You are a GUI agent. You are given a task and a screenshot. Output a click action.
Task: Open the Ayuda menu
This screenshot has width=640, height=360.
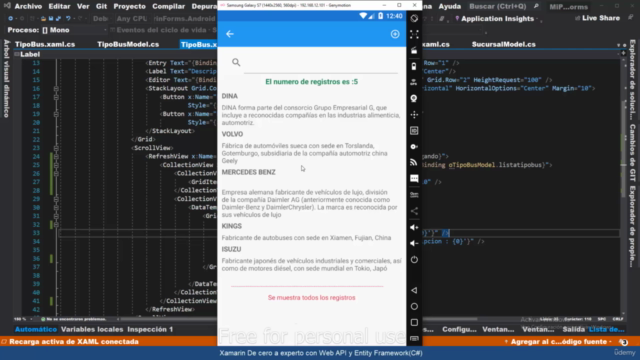[449, 6]
